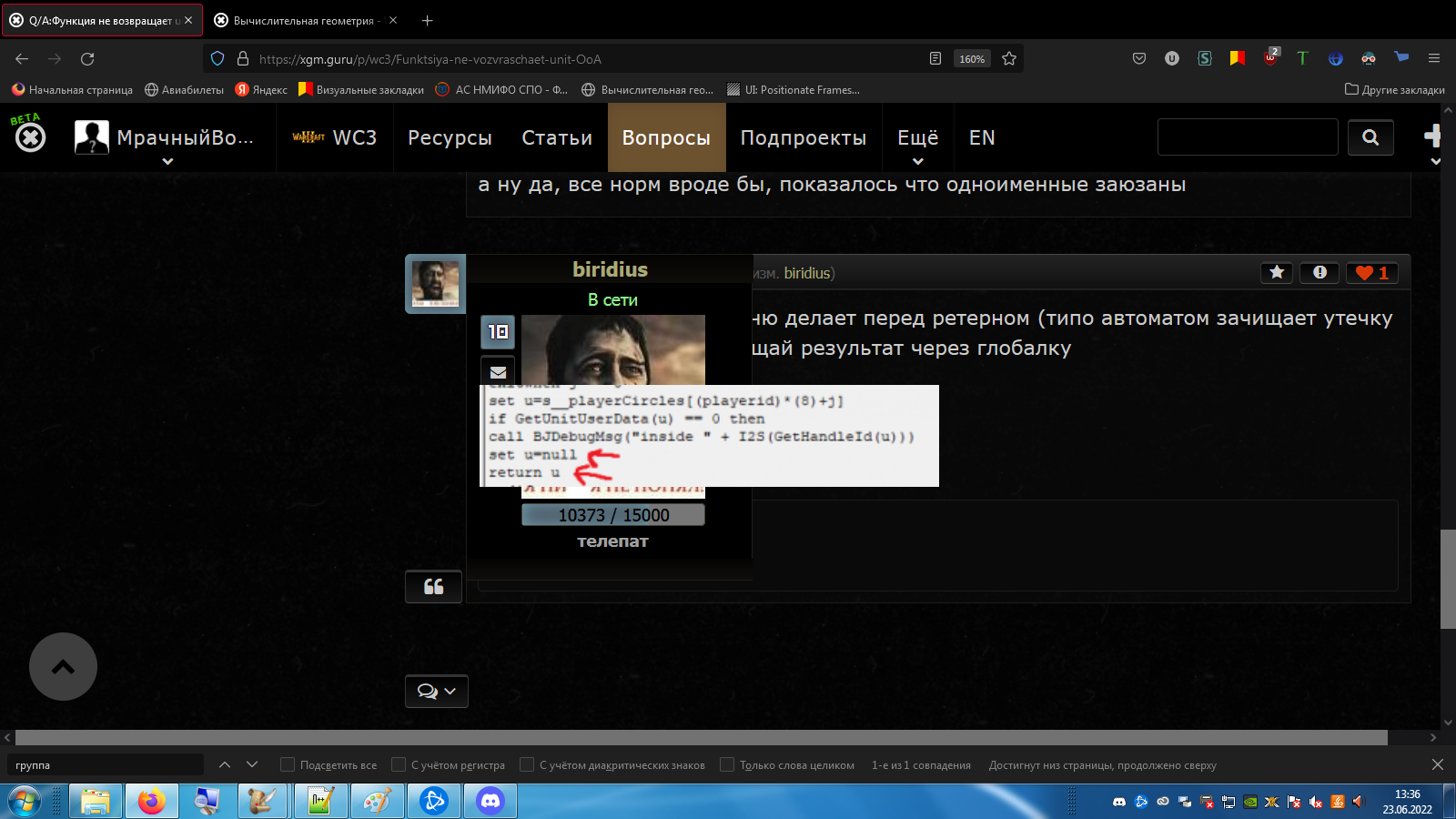
Task: Open Battle.net from the taskbar
Action: (434, 802)
